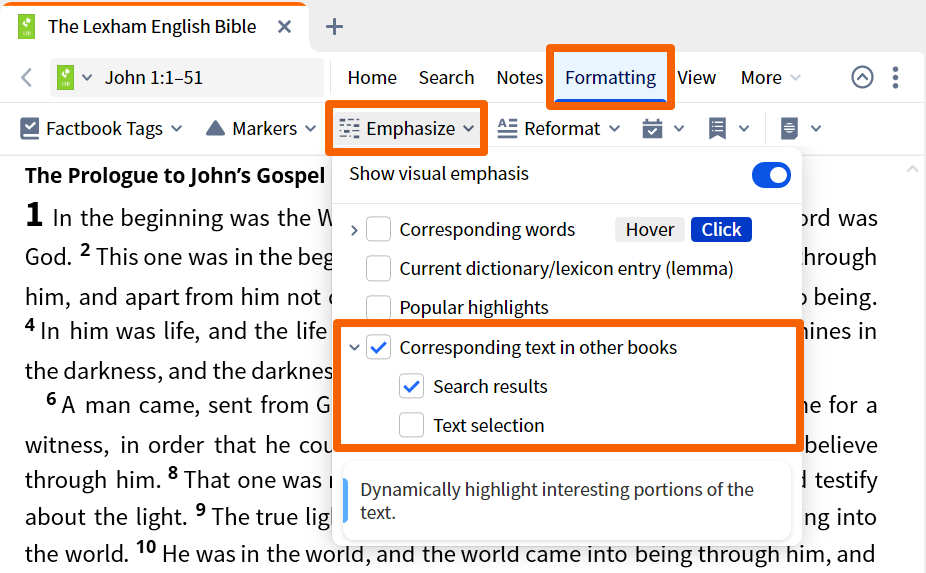Image resolution: width=926 pixels, height=573 pixels.
Task: Open the View tab
Action: 696,77
